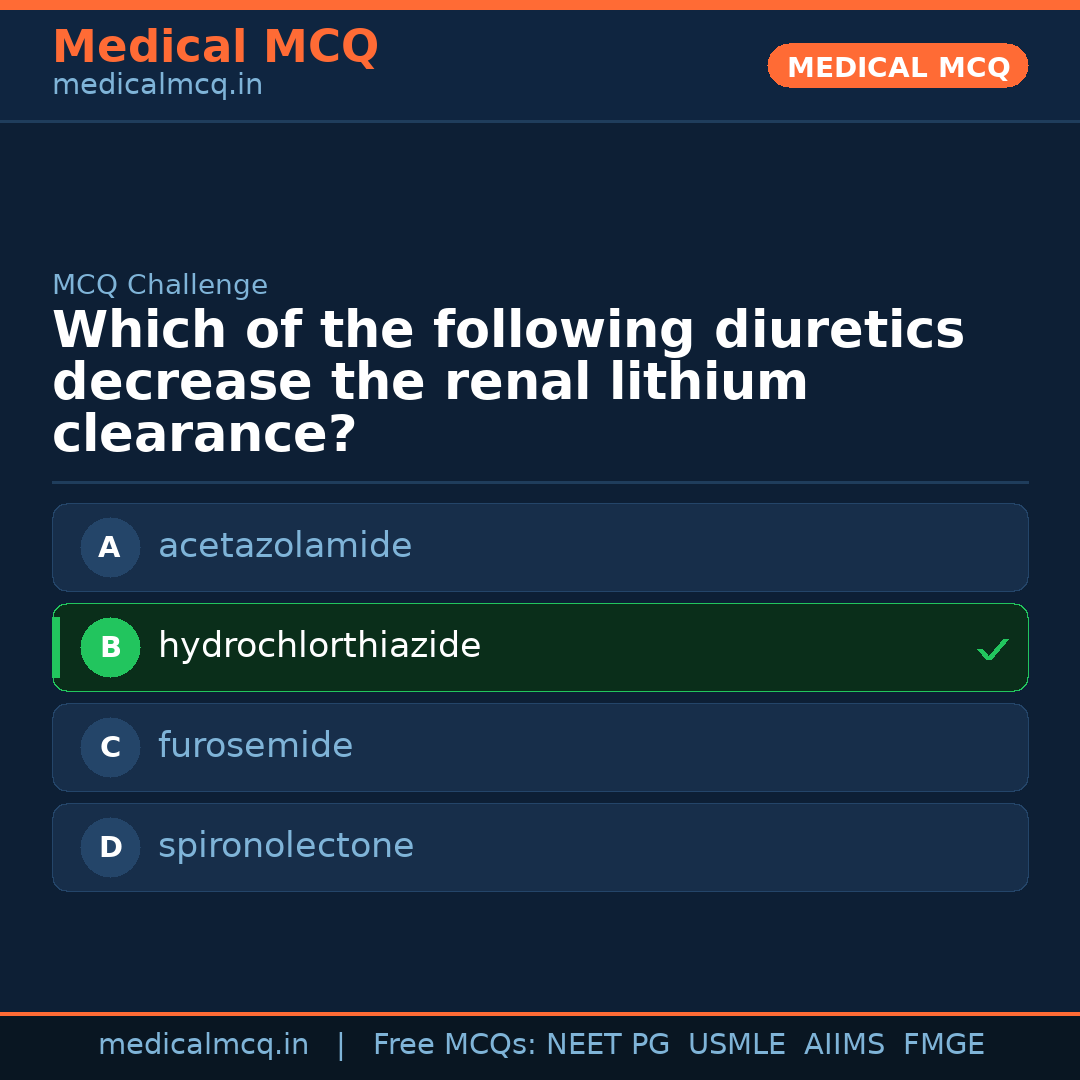
Task: Click the MCQ Challenge label
Action: (x=160, y=285)
